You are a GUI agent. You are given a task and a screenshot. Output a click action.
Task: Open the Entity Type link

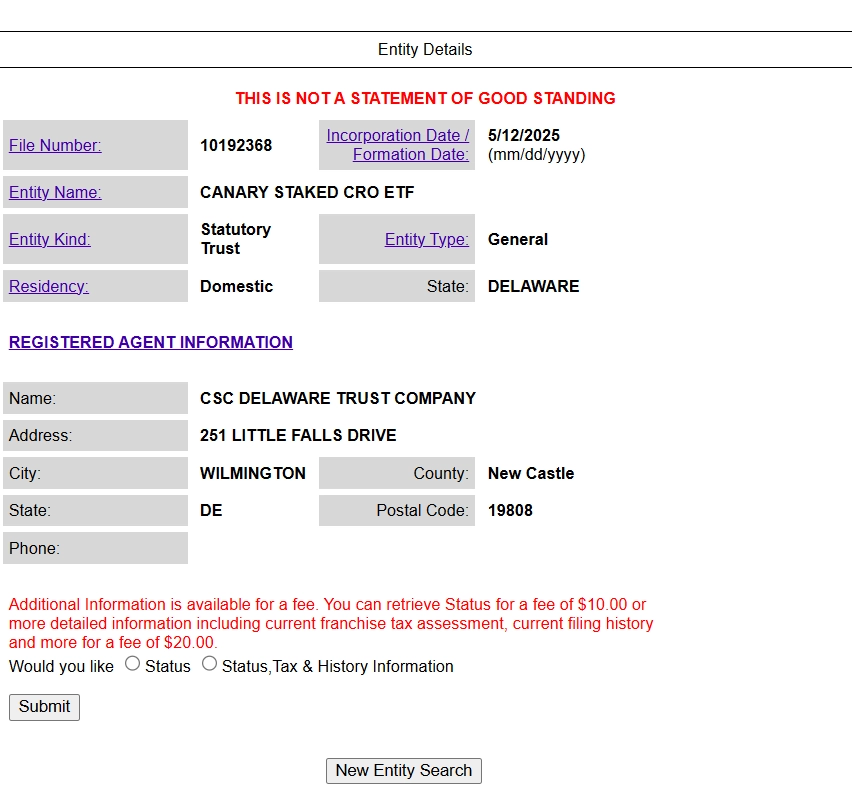[427, 240]
